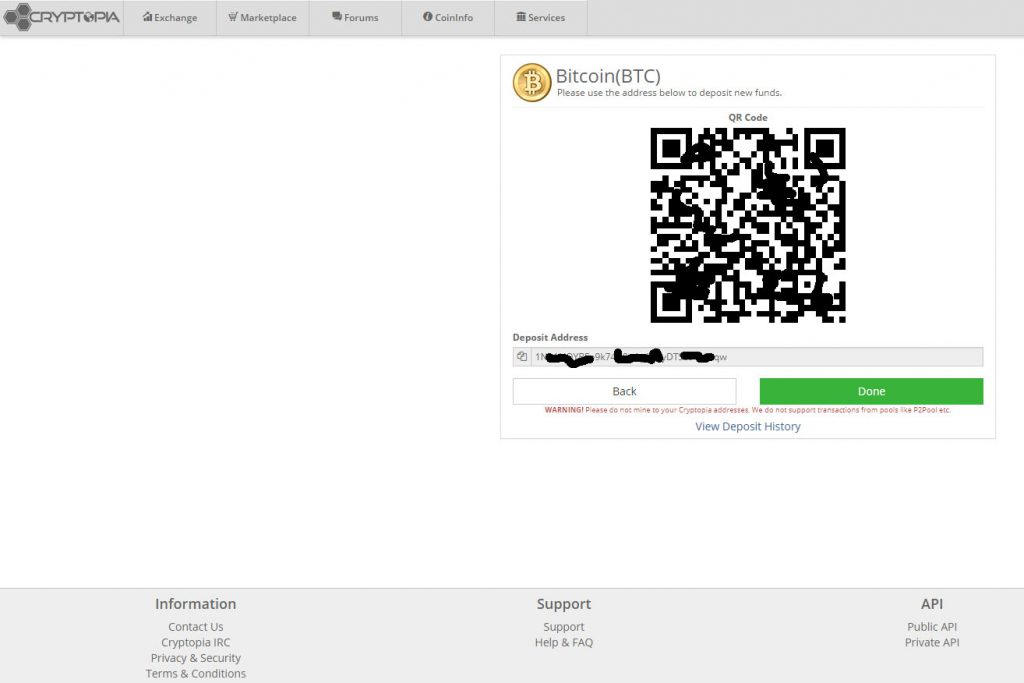Click the QR code image
This screenshot has width=1024, height=683.
coord(748,225)
